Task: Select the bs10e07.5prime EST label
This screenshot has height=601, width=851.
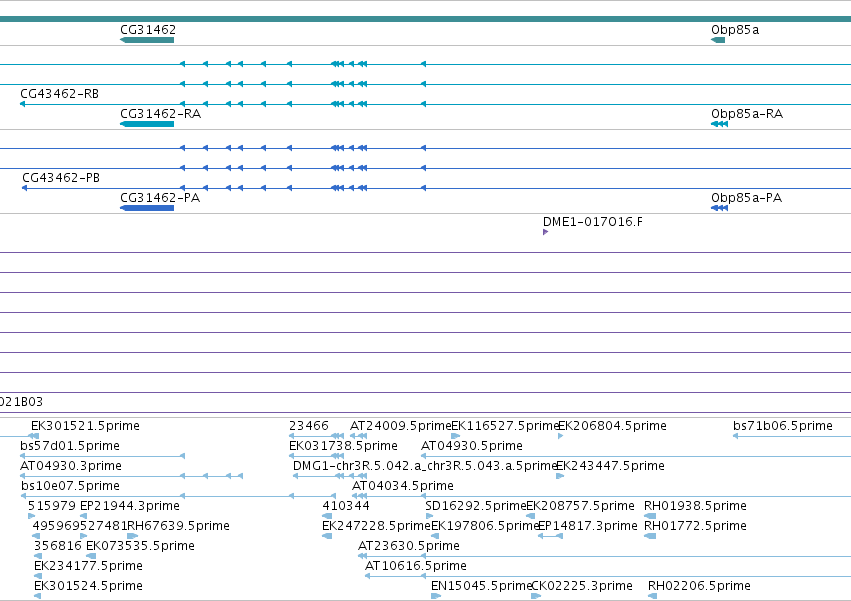Action: pos(71,486)
